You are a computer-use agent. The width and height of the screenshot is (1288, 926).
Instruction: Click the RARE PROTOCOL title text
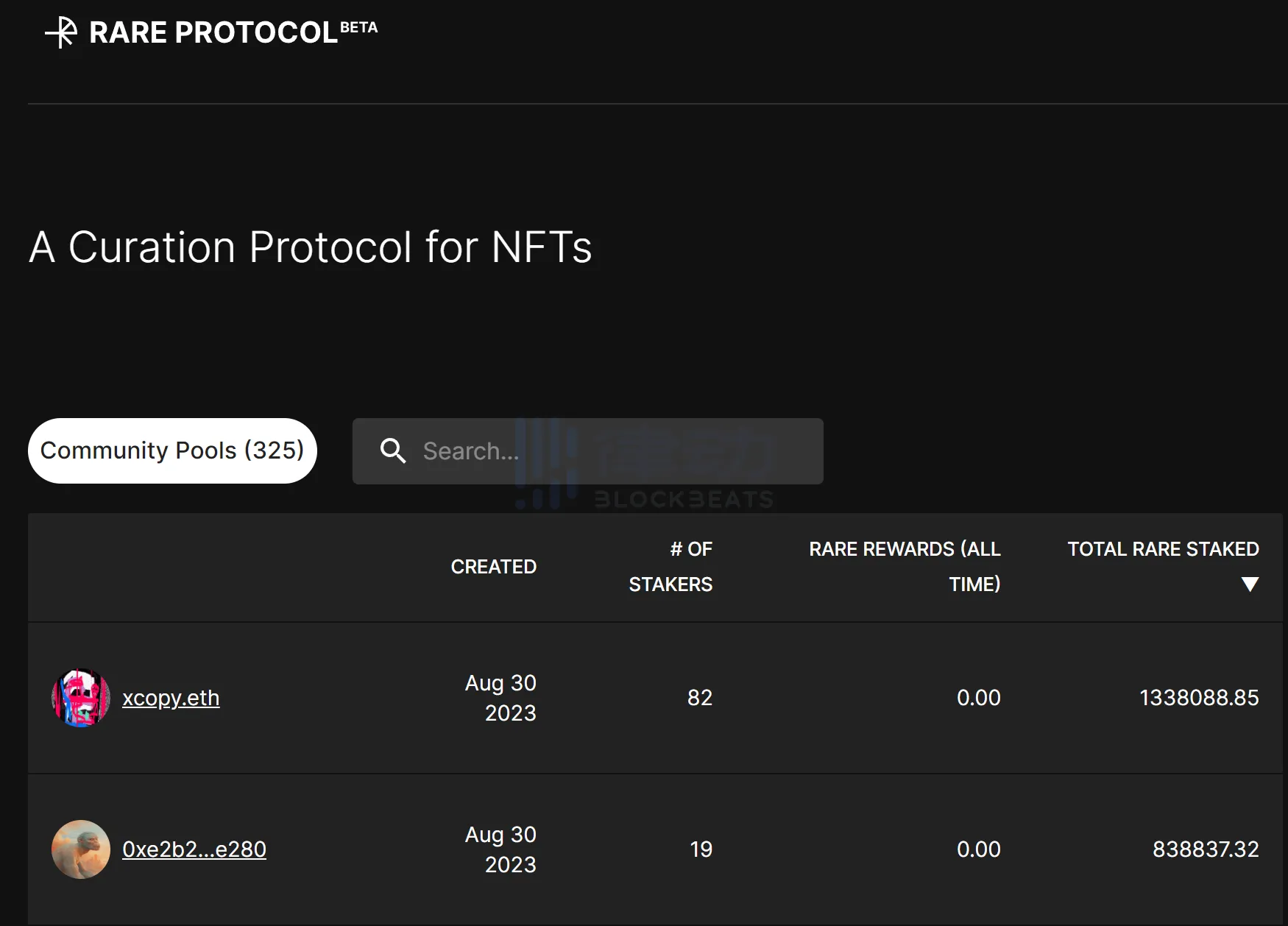tap(213, 32)
